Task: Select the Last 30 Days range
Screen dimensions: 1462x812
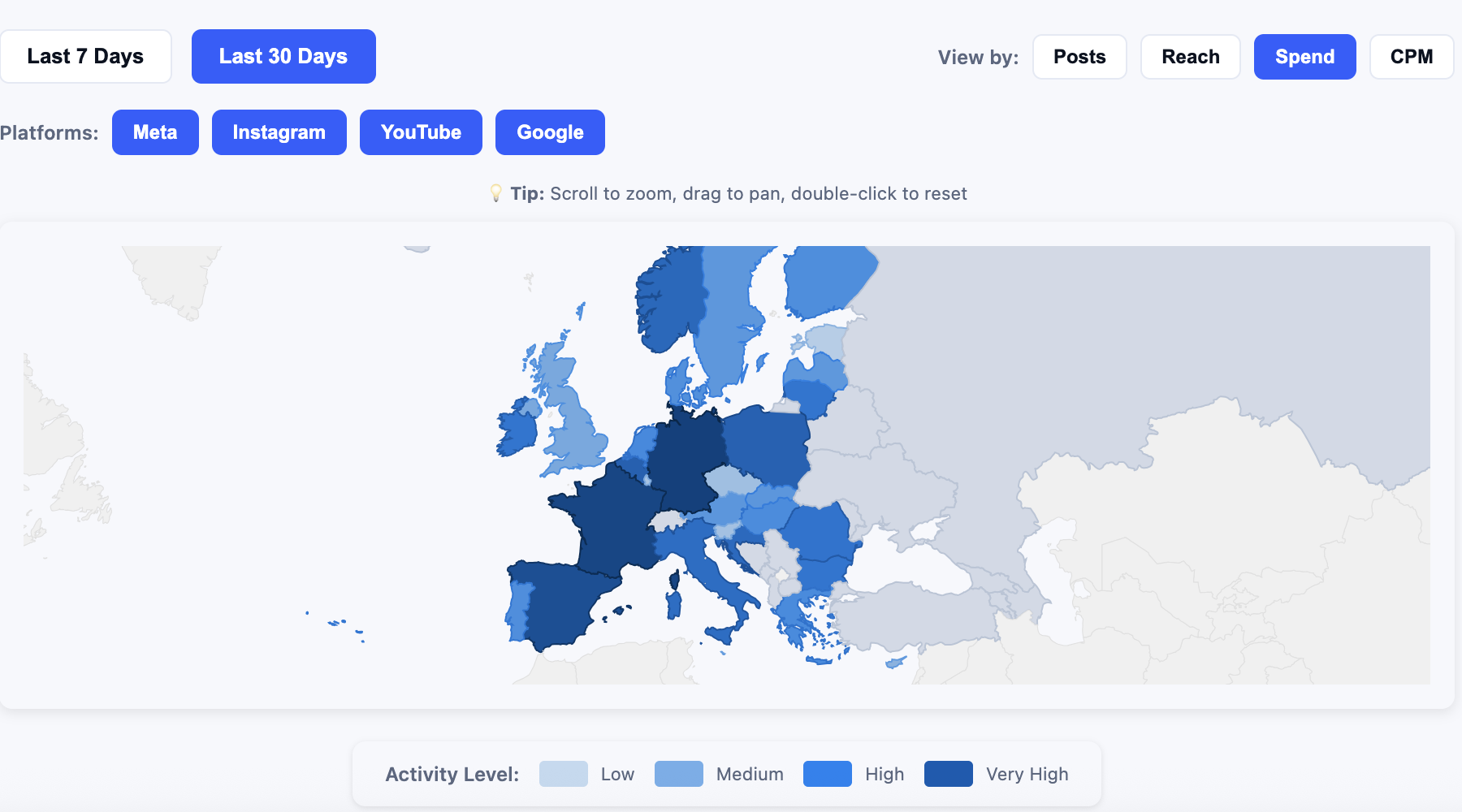Action: tap(283, 57)
